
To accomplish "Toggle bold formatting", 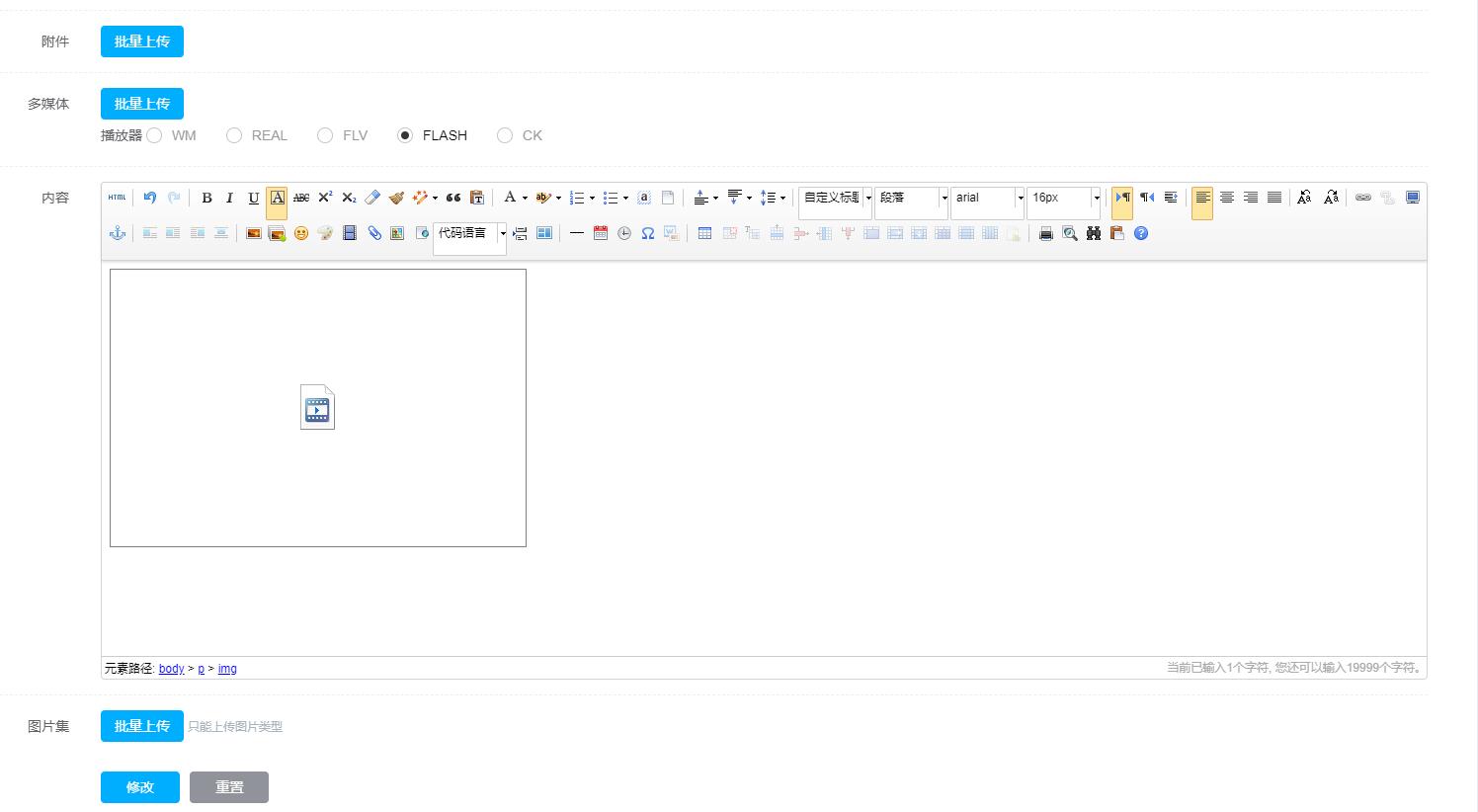I will point(206,198).
